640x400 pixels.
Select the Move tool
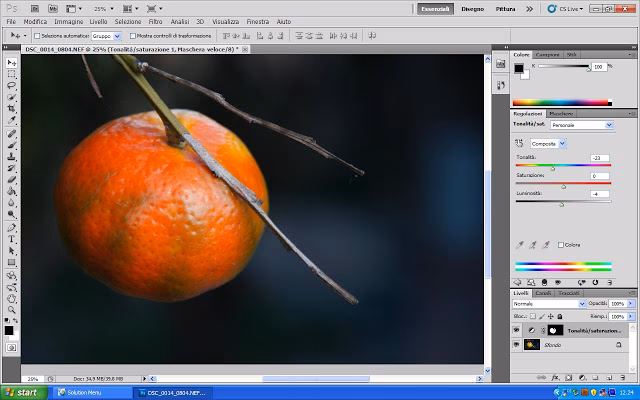11,62
